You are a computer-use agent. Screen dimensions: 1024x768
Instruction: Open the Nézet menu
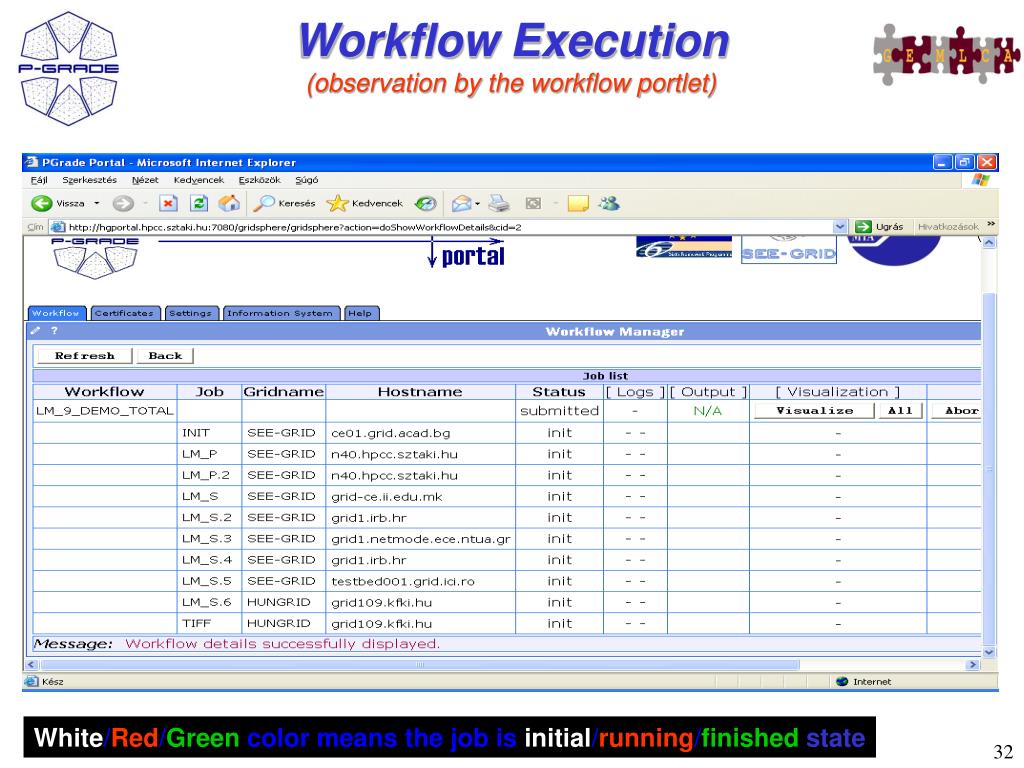145,180
